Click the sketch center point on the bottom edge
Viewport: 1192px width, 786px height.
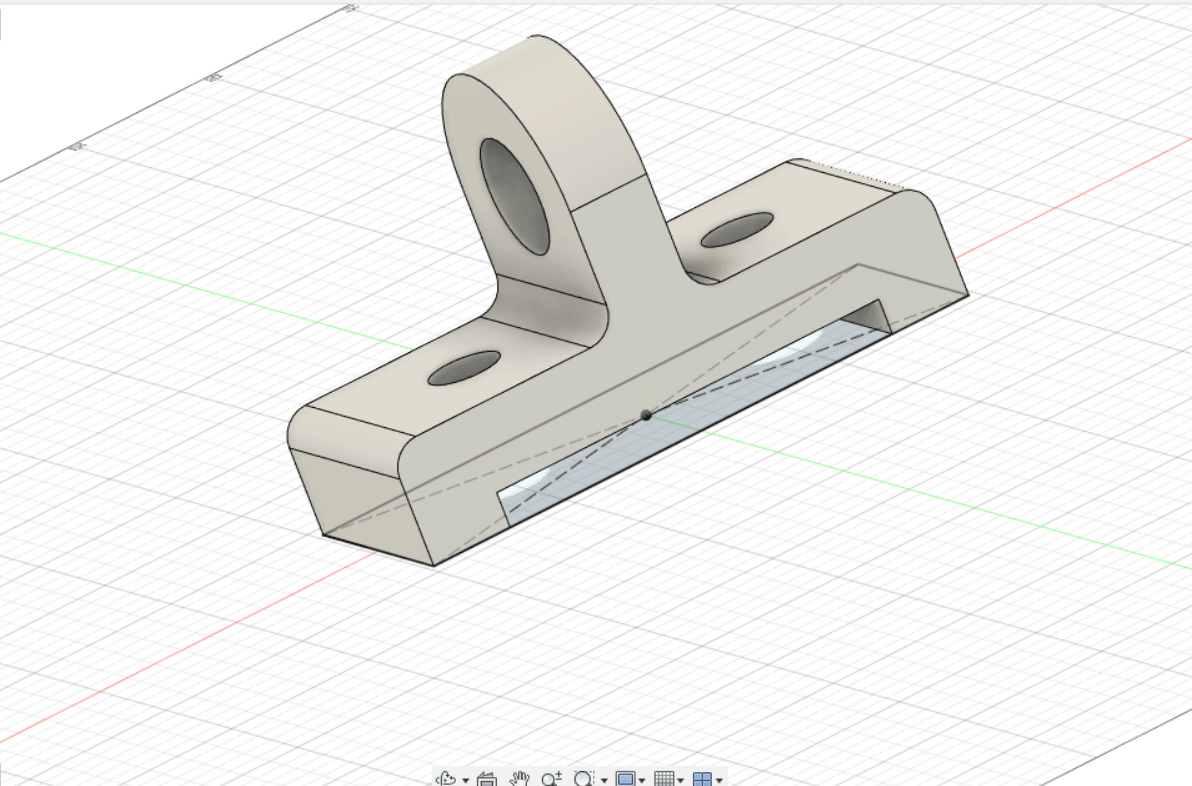(x=646, y=415)
